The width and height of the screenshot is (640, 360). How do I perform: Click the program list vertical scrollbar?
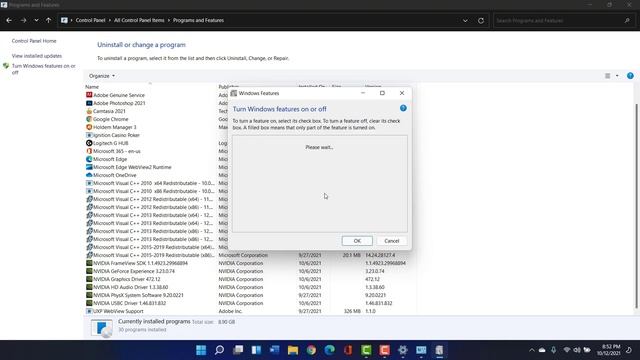pyautogui.click(x=636, y=206)
